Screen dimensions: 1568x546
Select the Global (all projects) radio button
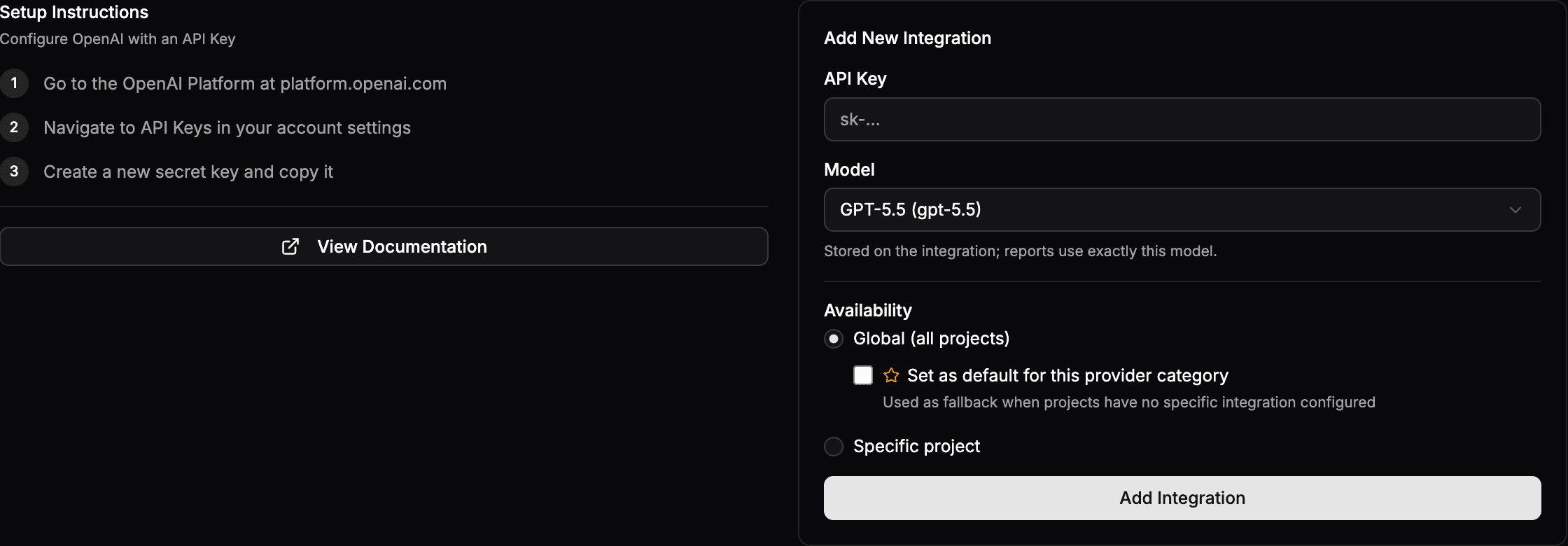(834, 339)
